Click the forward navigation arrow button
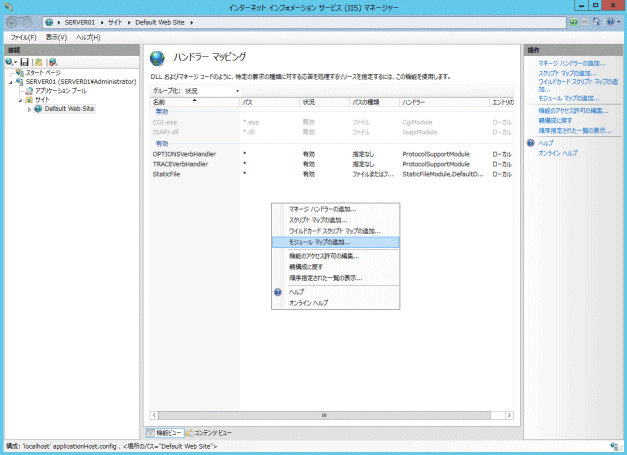 27,23
